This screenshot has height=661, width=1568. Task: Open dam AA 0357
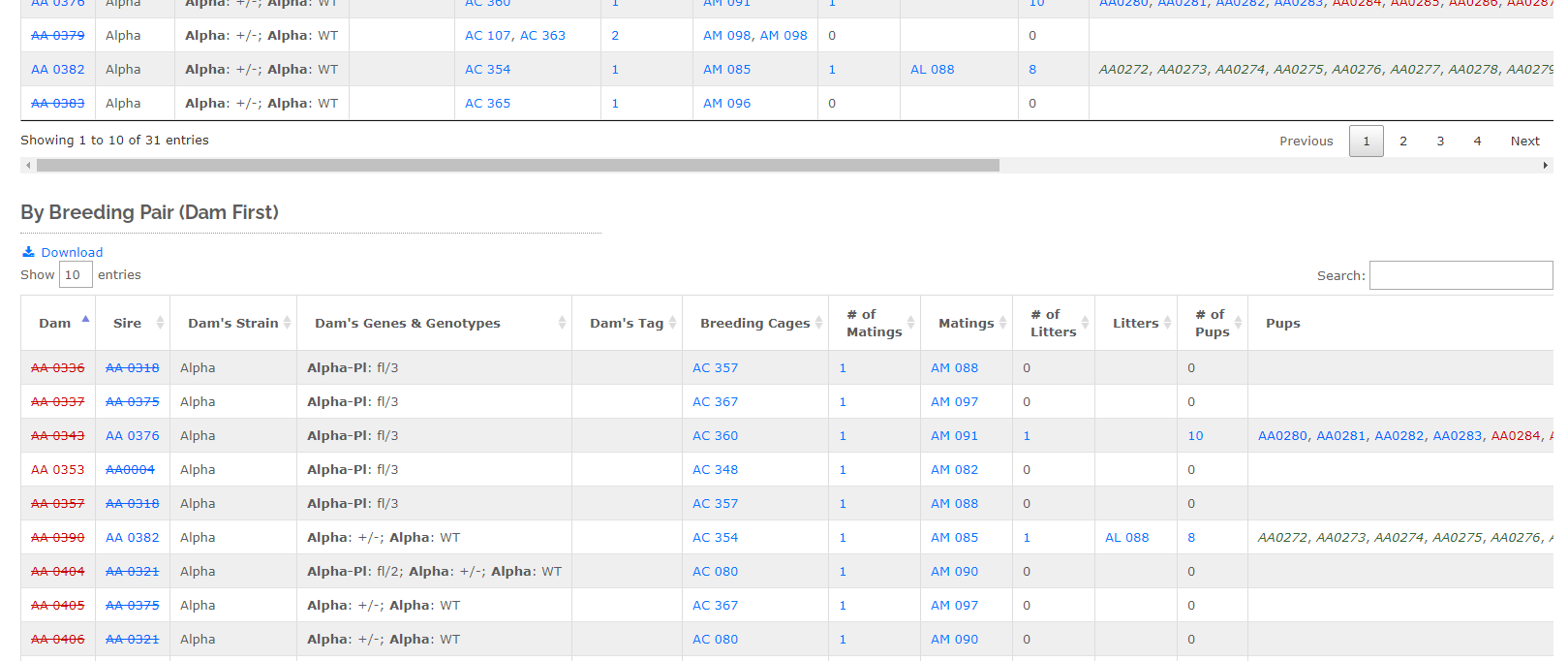pyautogui.click(x=58, y=503)
